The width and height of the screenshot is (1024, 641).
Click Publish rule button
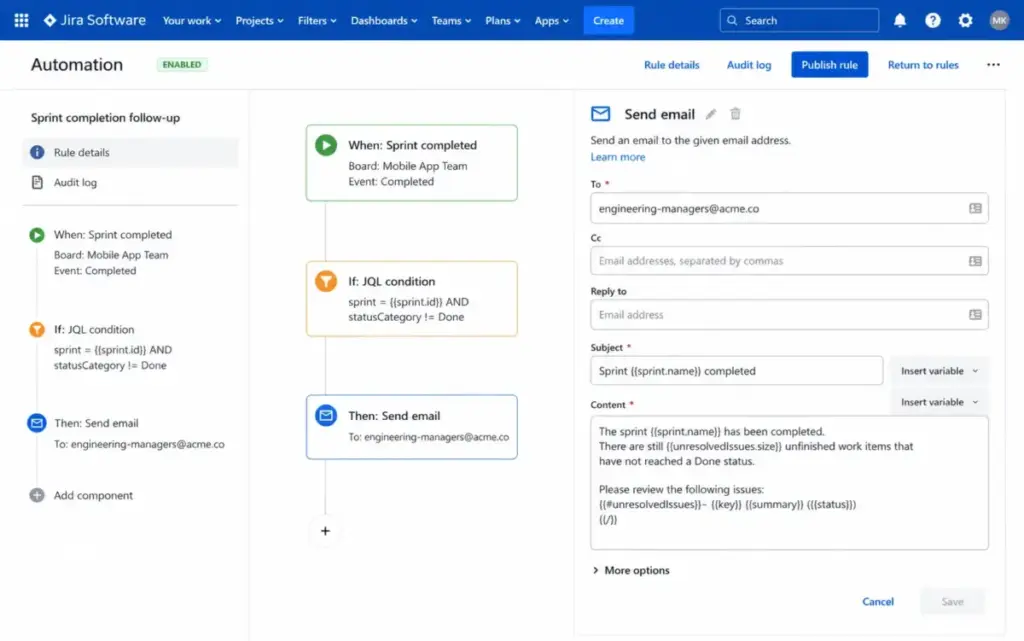[x=829, y=65]
